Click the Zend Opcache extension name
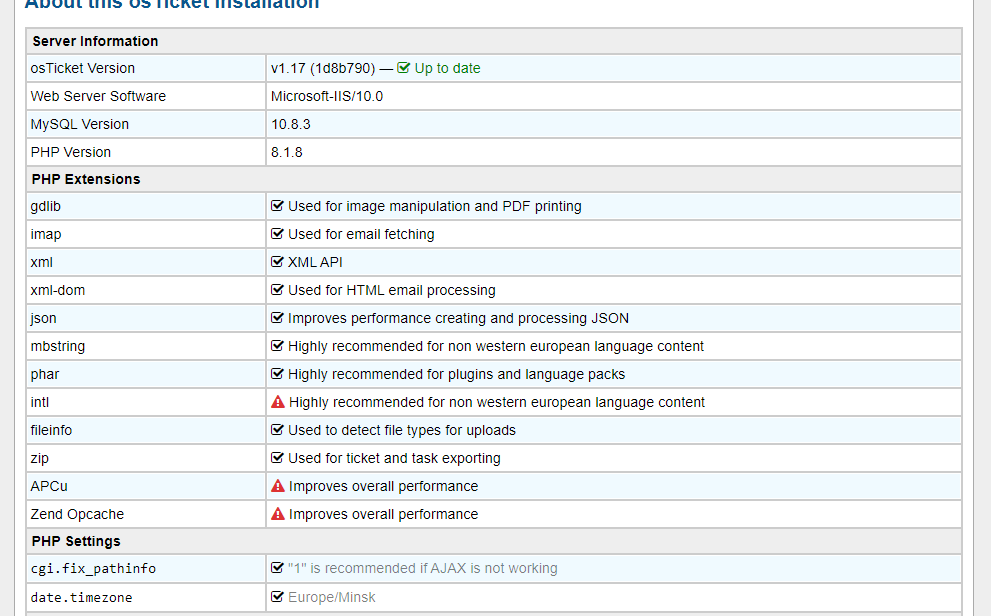 coord(77,514)
